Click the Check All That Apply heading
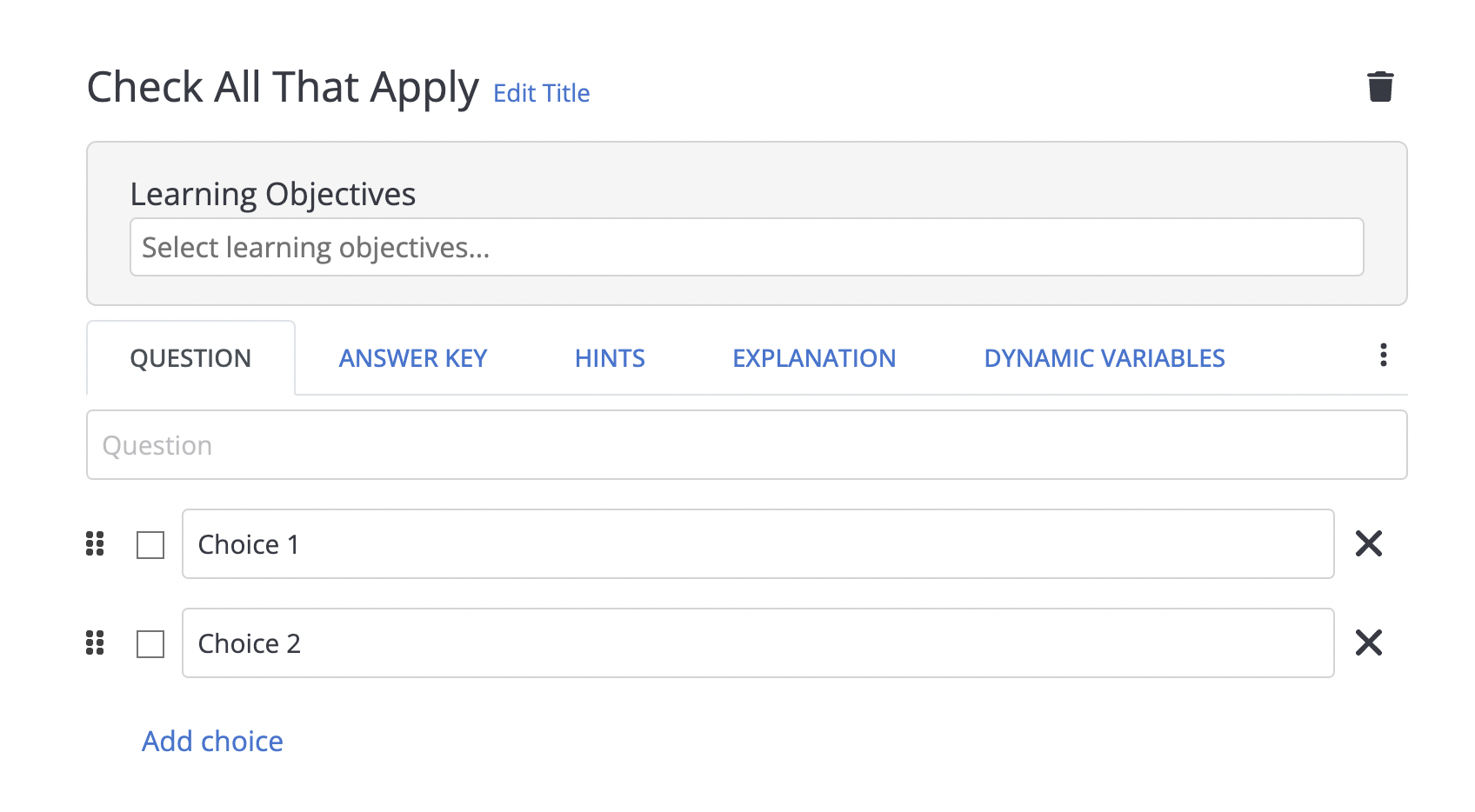 pyautogui.click(x=283, y=88)
